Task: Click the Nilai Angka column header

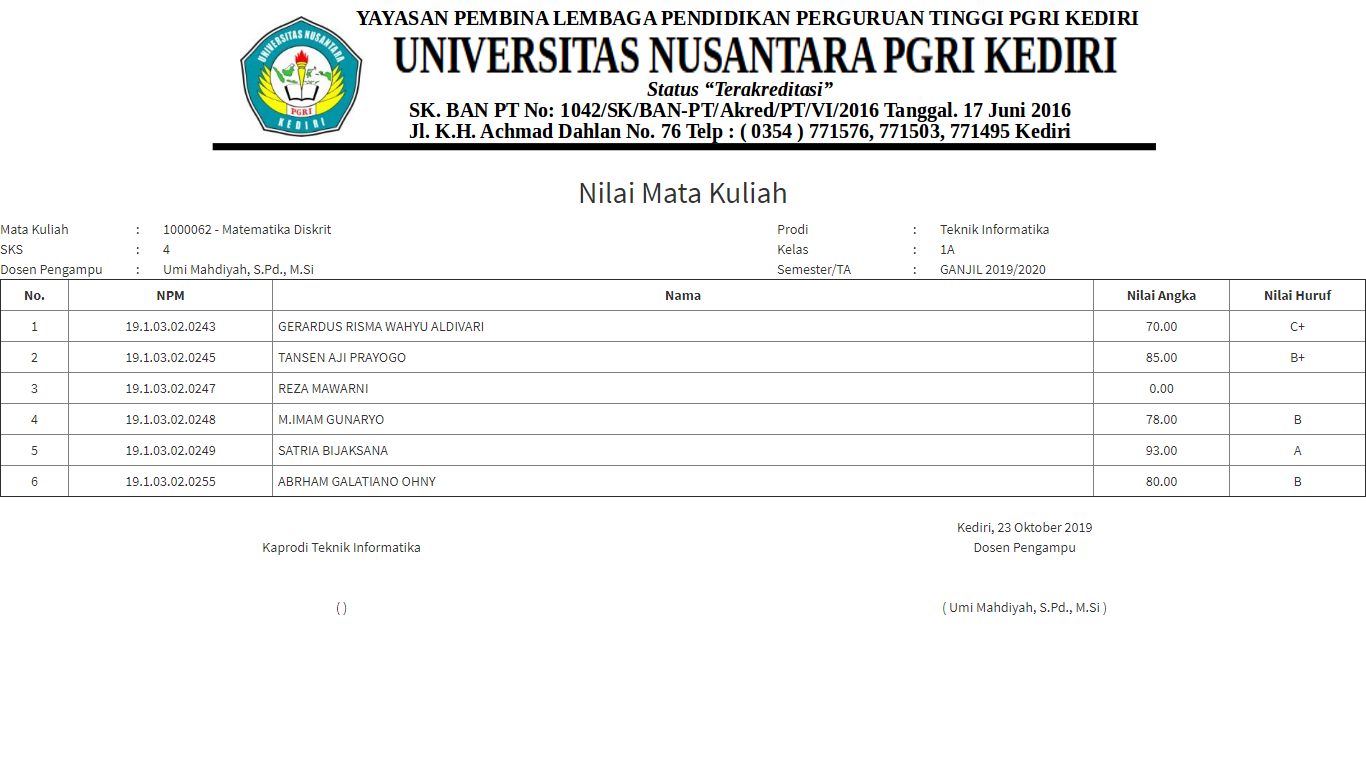Action: click(x=1161, y=295)
